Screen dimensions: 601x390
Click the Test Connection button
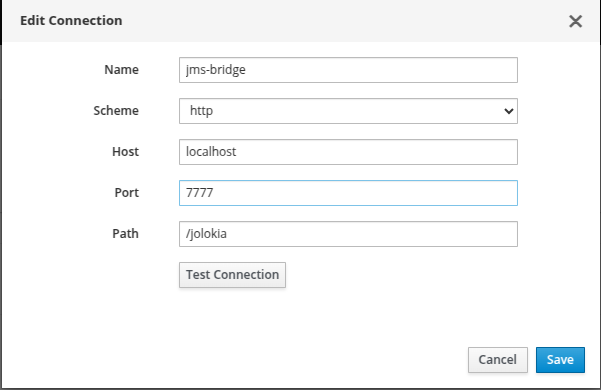click(232, 275)
